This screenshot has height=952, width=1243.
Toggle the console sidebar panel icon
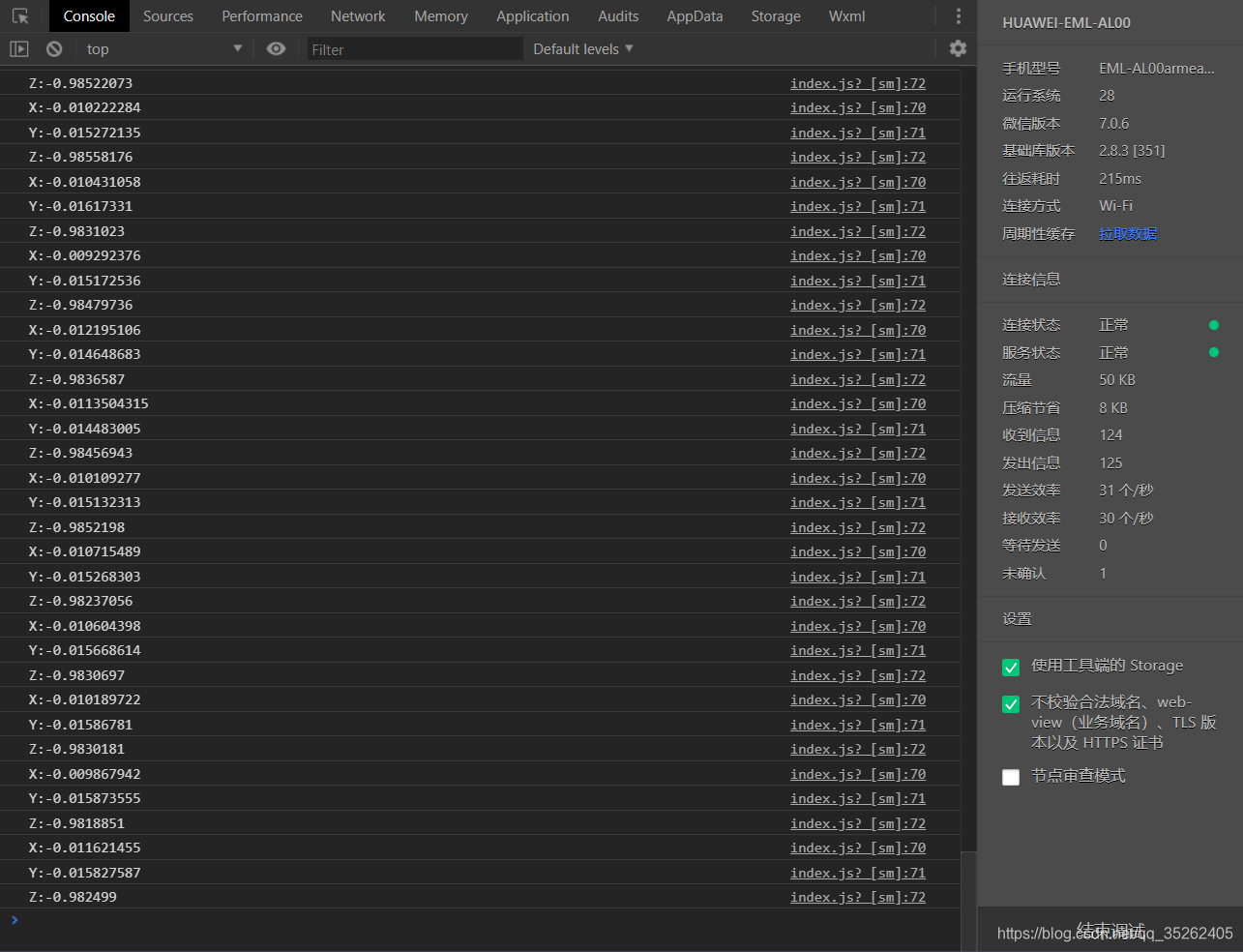19,48
